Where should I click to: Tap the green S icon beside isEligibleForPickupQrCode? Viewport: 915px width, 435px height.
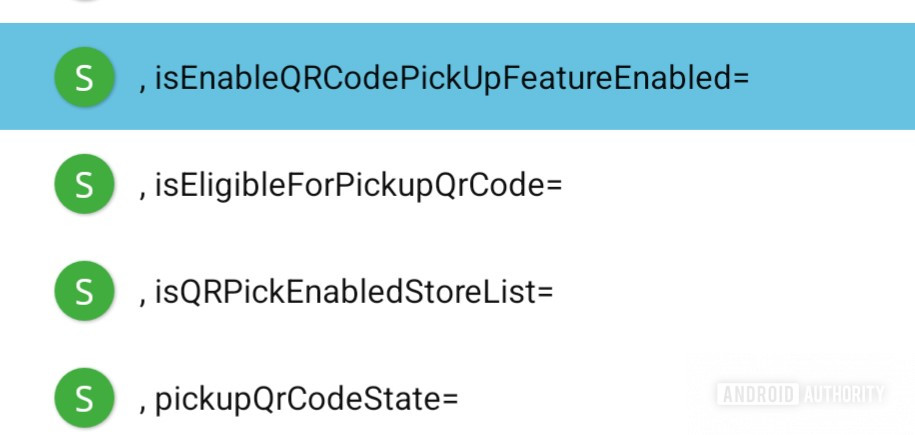[84, 185]
